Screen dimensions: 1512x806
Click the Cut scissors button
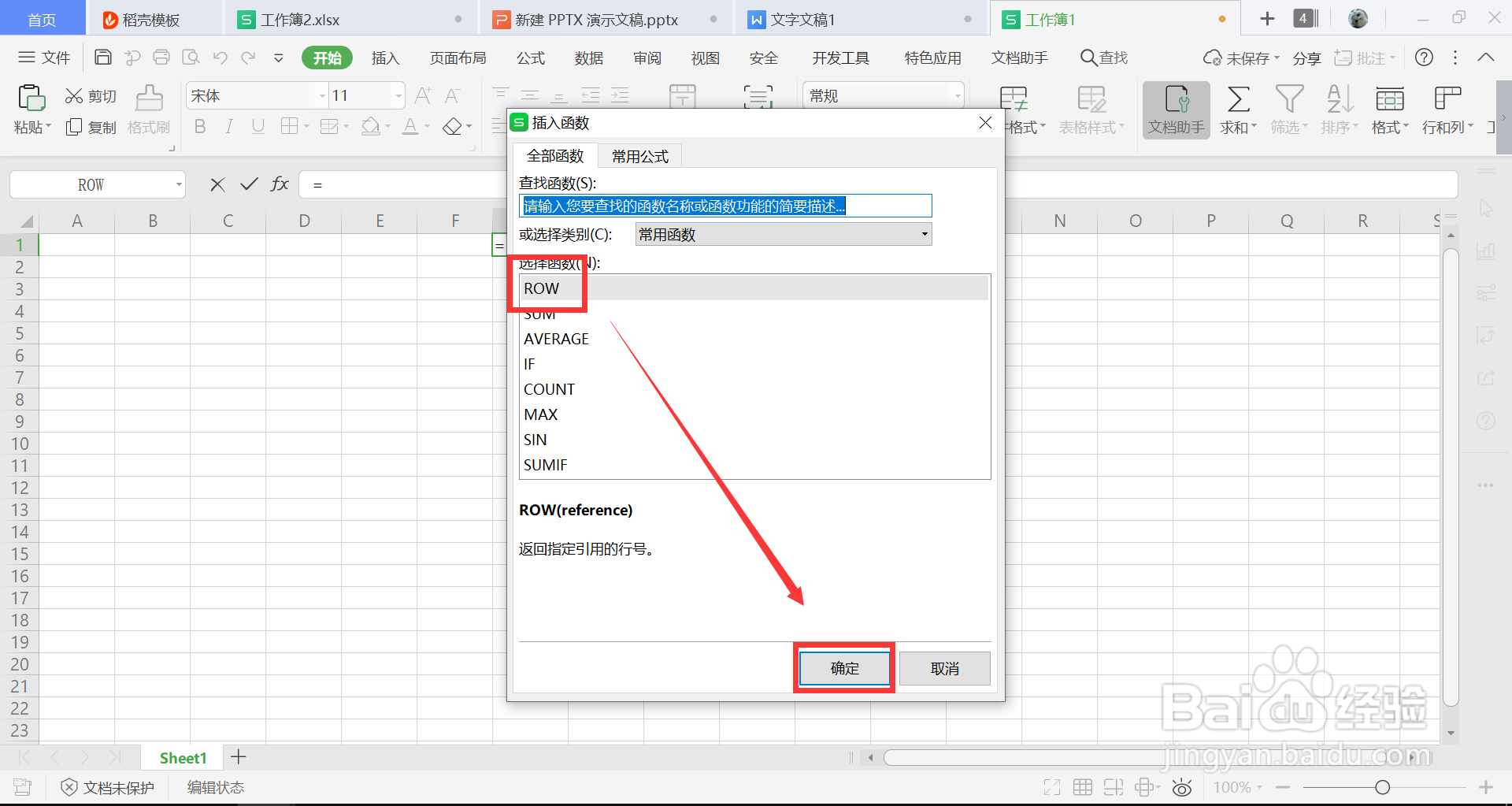coord(91,96)
